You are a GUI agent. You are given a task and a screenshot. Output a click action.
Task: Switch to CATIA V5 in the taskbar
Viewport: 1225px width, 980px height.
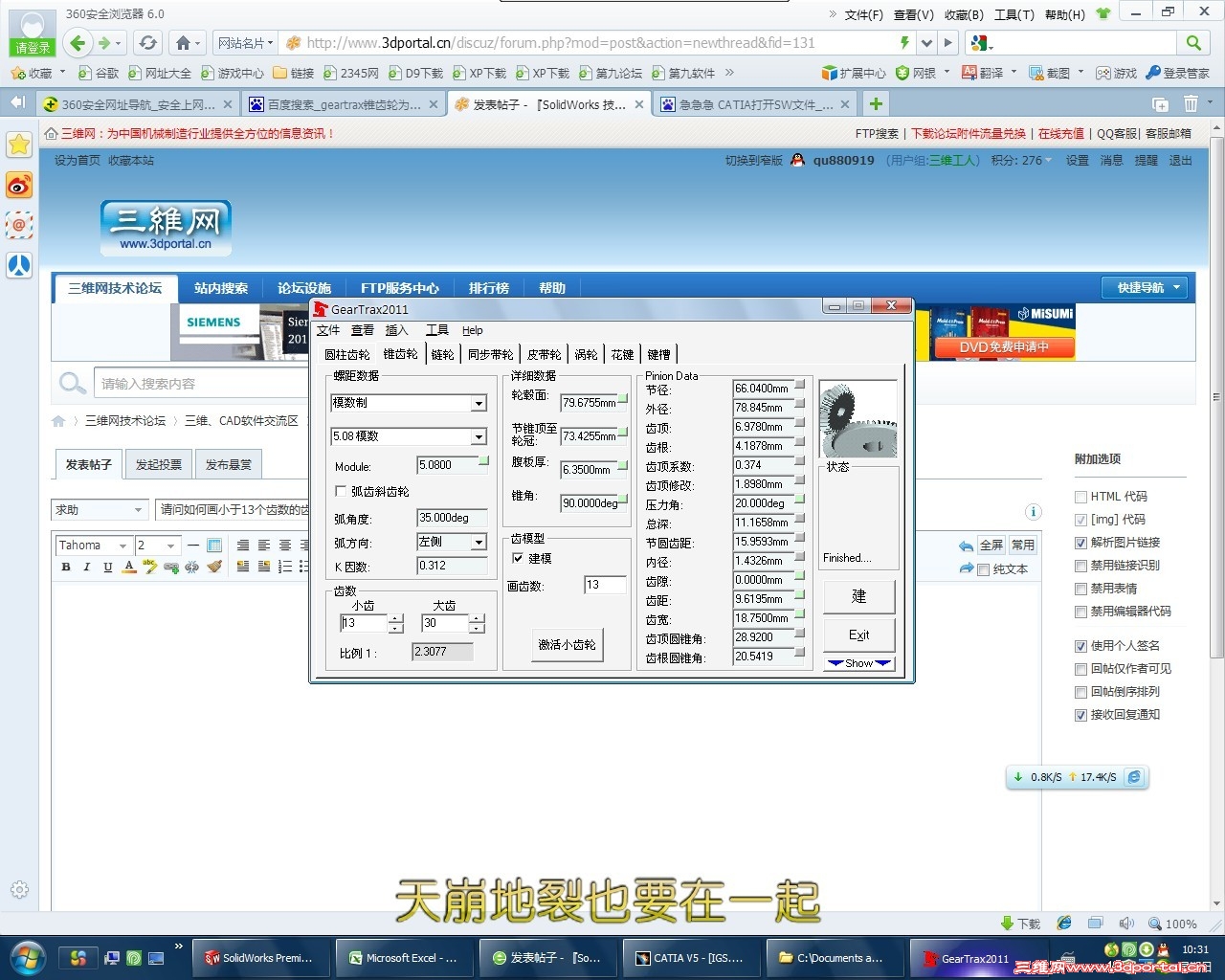coord(690,957)
